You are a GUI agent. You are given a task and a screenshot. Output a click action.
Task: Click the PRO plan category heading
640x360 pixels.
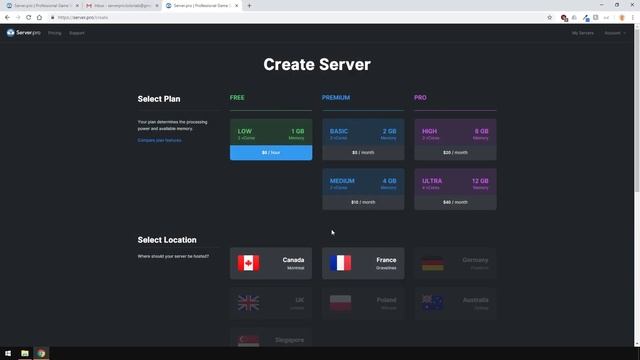[420, 98]
